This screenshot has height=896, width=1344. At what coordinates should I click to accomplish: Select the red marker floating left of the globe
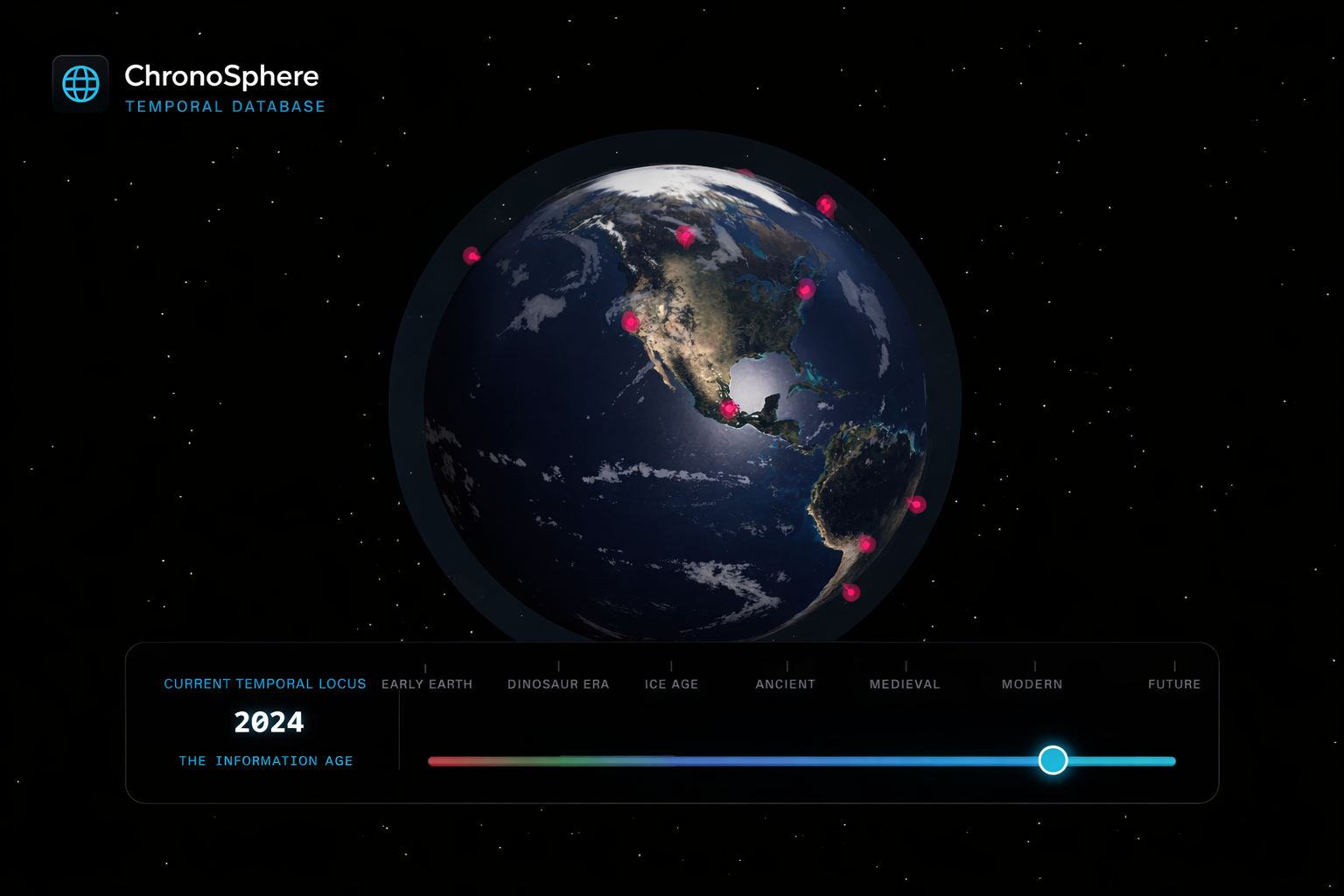[x=472, y=255]
